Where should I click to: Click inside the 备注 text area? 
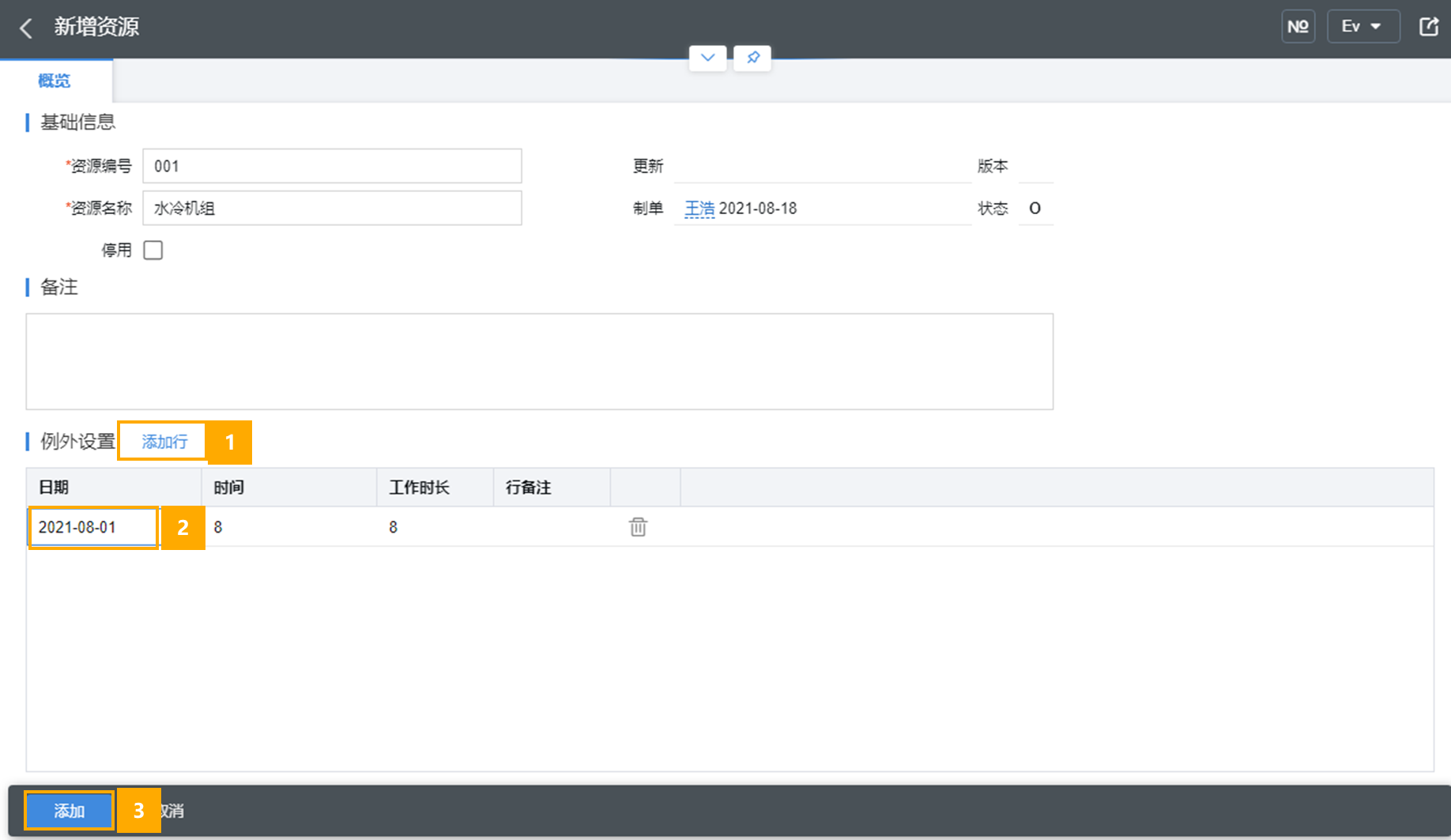(x=540, y=362)
